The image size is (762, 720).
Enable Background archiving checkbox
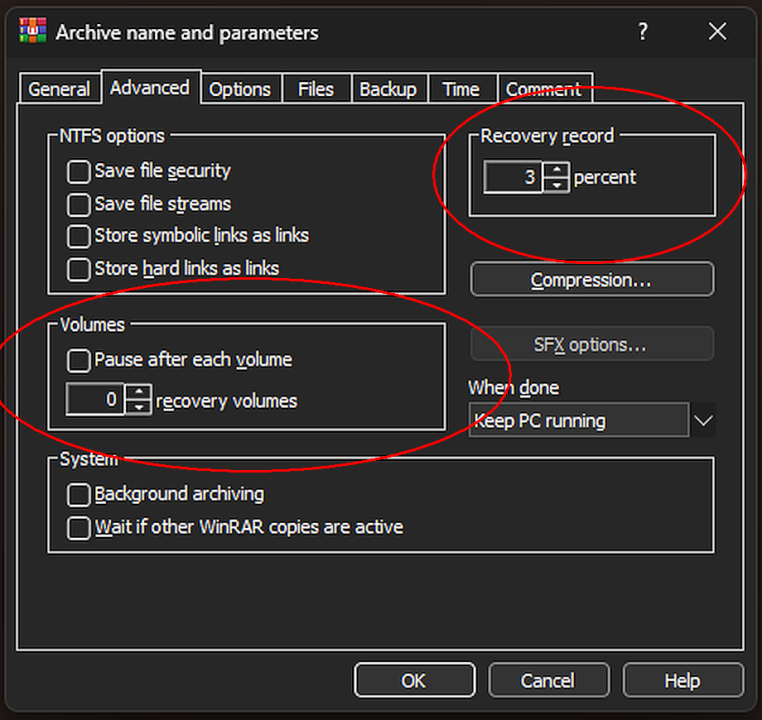[x=79, y=495]
